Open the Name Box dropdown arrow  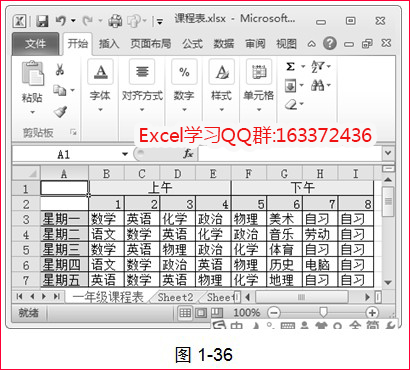point(125,154)
